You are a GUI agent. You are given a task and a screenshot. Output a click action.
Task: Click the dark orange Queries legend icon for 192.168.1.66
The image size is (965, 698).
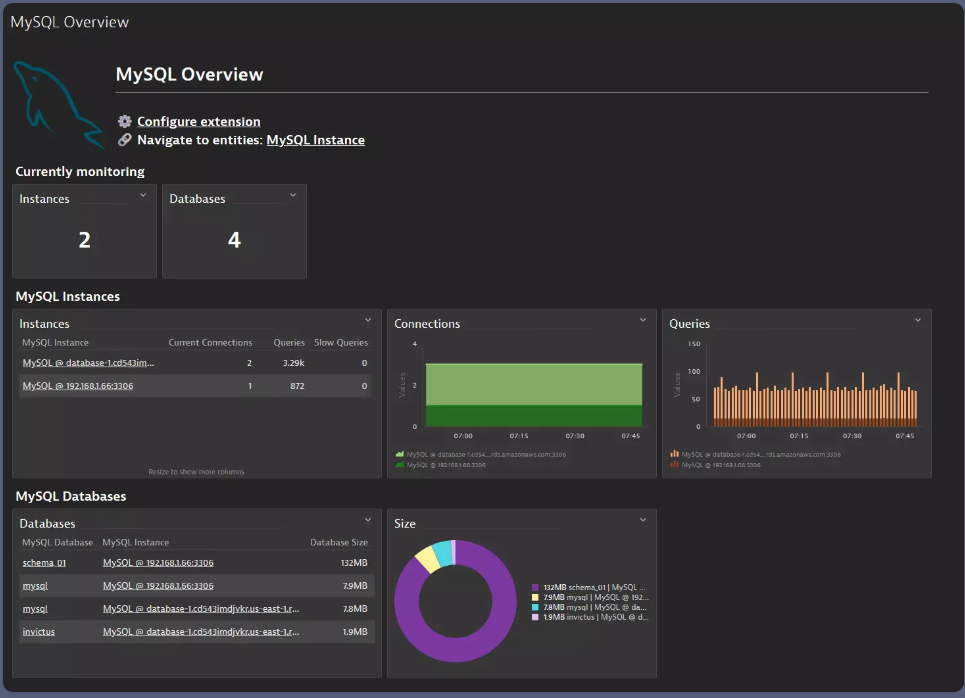pyautogui.click(x=675, y=465)
